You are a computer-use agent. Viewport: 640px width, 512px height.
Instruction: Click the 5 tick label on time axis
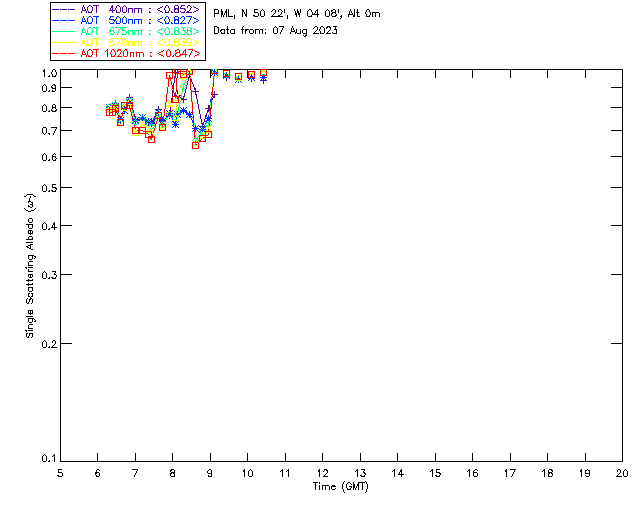[60, 473]
